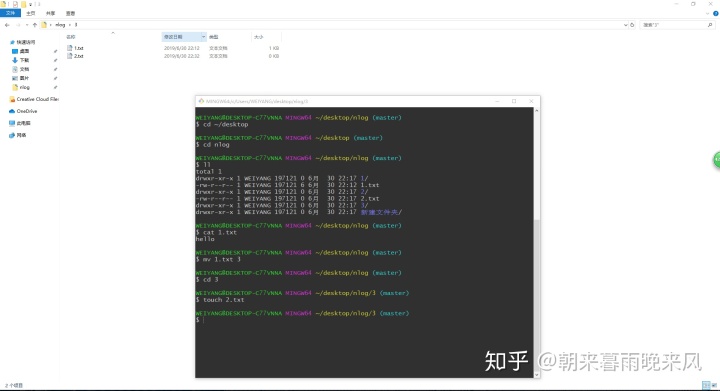720x391 pixels.
Task: Click the 0 KB size cell of 2.txt
Action: (x=274, y=56)
